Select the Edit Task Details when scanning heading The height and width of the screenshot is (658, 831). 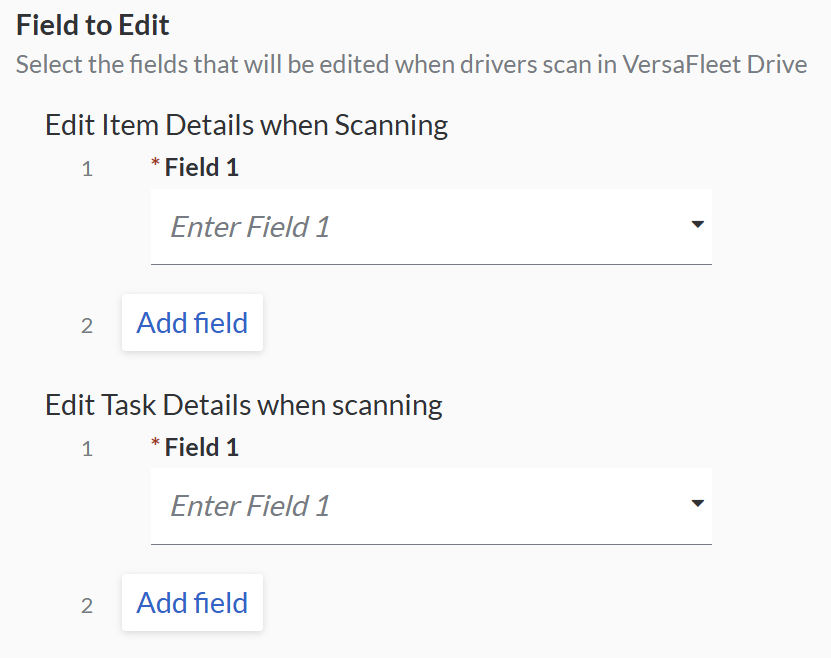244,405
